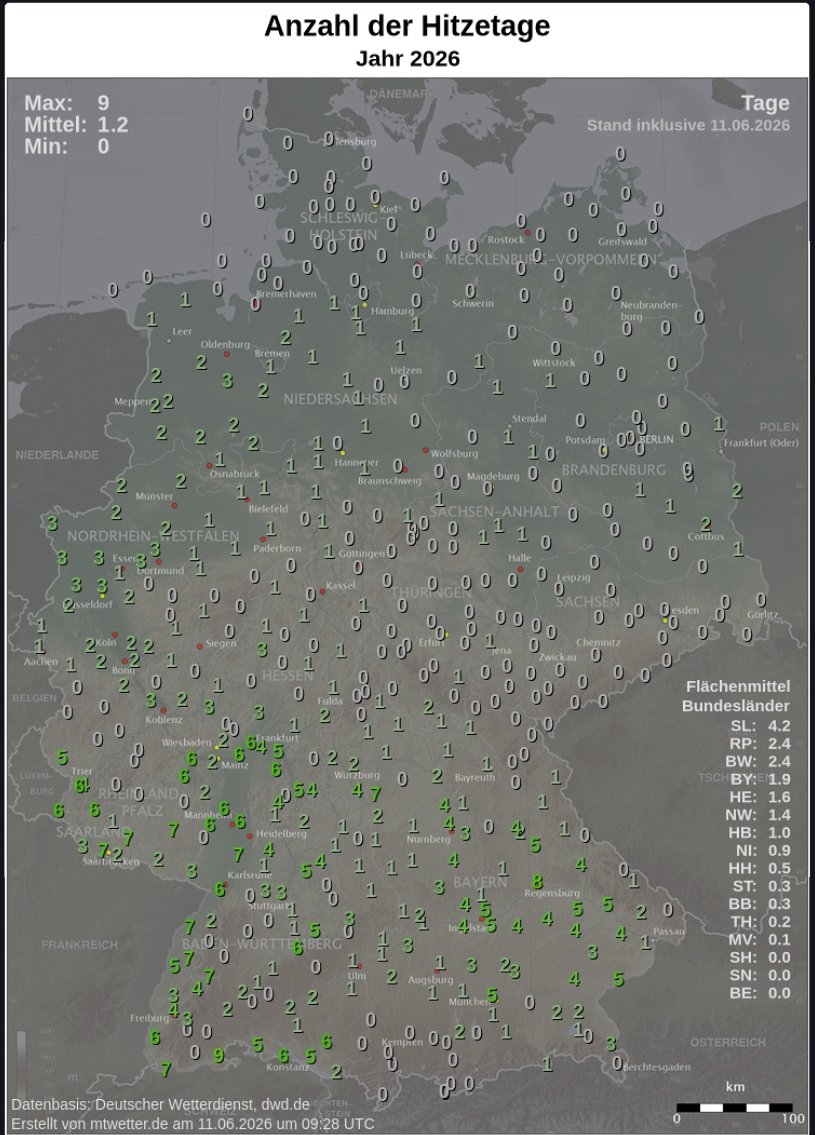The image size is (815, 1135).
Task: Click the 'BAYERN' state label
Action: point(480,882)
